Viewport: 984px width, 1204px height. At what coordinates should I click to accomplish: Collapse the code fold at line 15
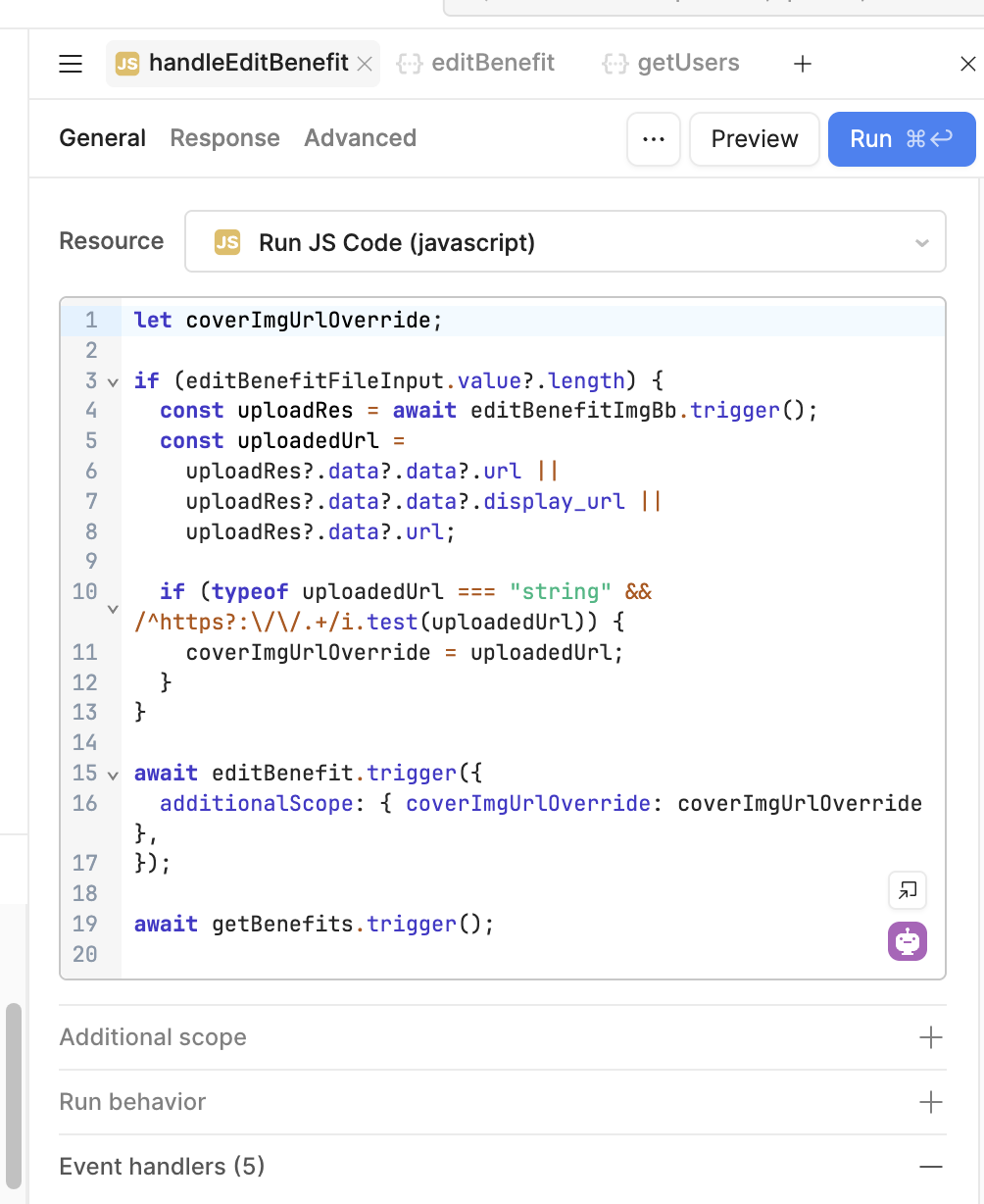point(113,774)
